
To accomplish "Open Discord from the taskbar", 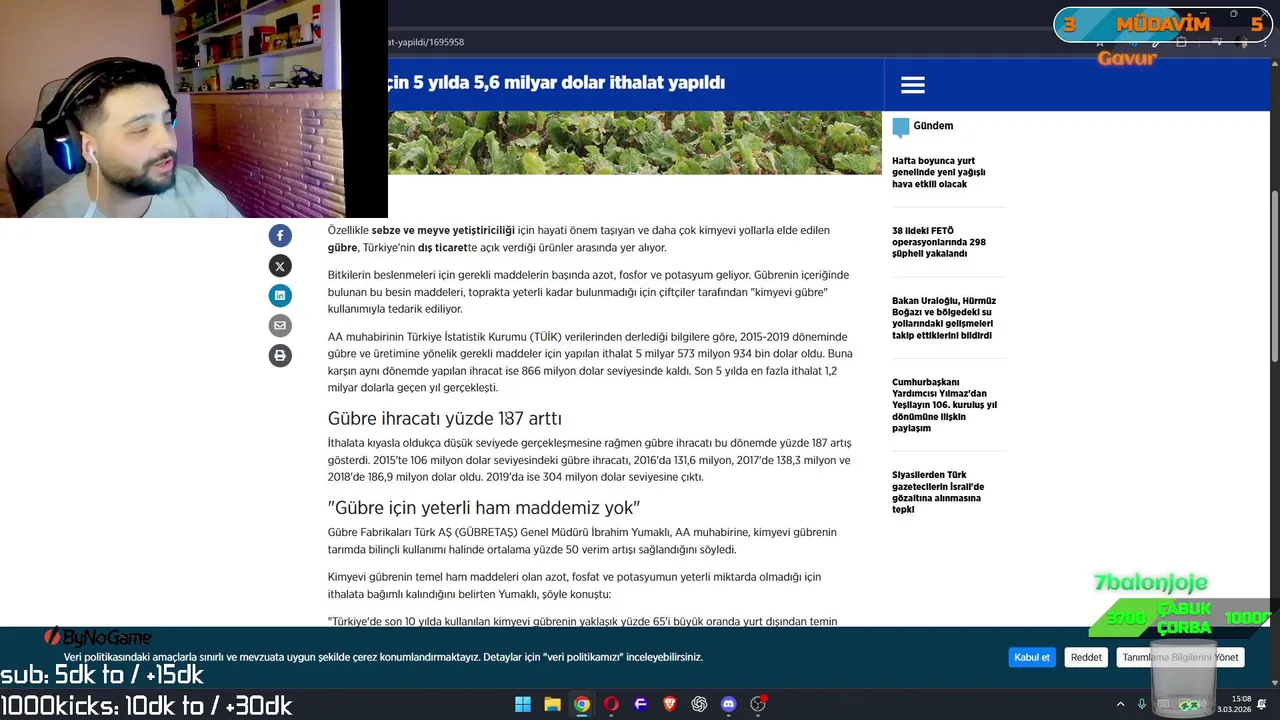I will pos(729,704).
